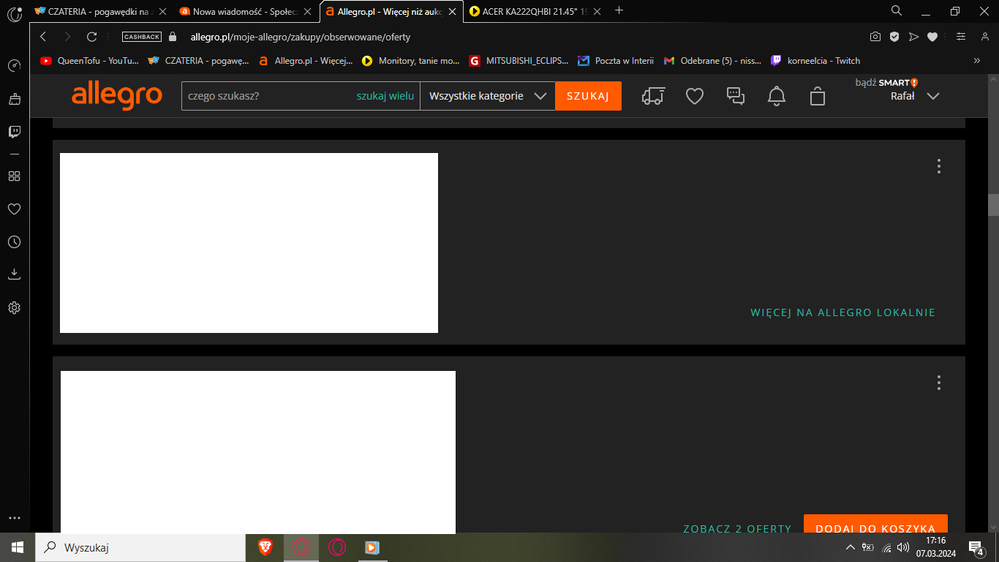Open sidebar three-dots setup menu
The height and width of the screenshot is (562, 999).
click(14, 518)
